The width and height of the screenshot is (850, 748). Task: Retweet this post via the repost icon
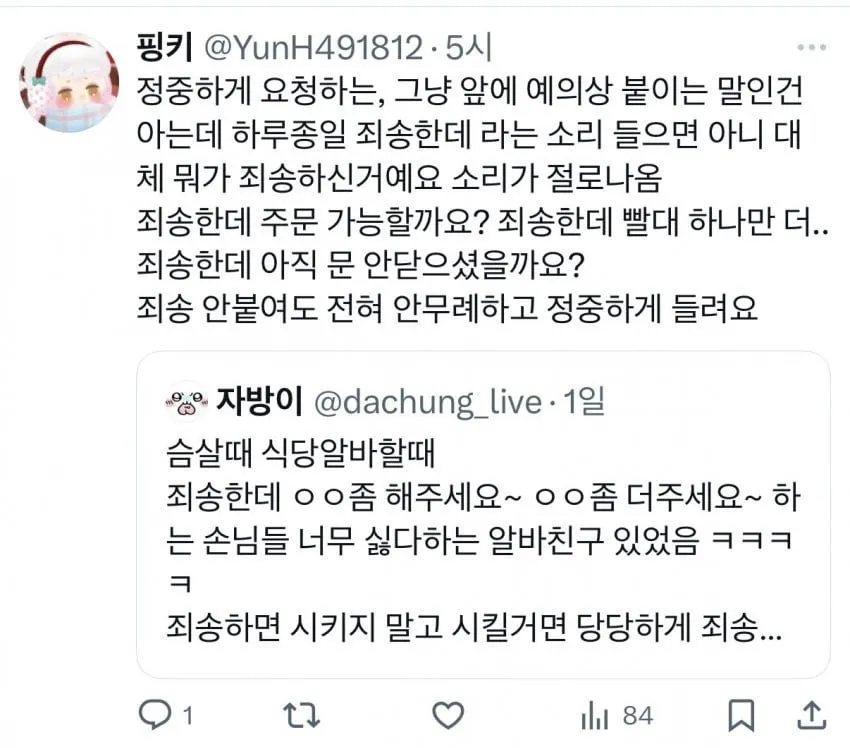[x=302, y=715]
